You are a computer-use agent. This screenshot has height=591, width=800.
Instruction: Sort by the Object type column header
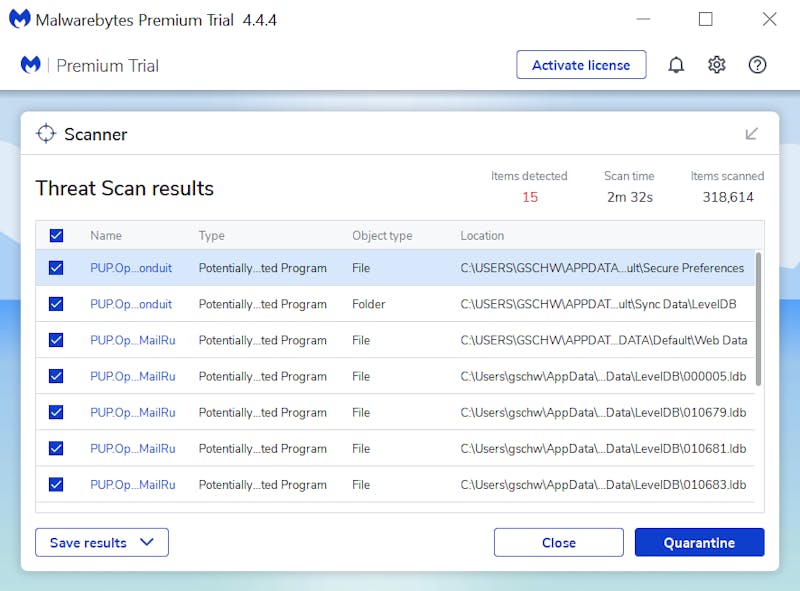382,236
